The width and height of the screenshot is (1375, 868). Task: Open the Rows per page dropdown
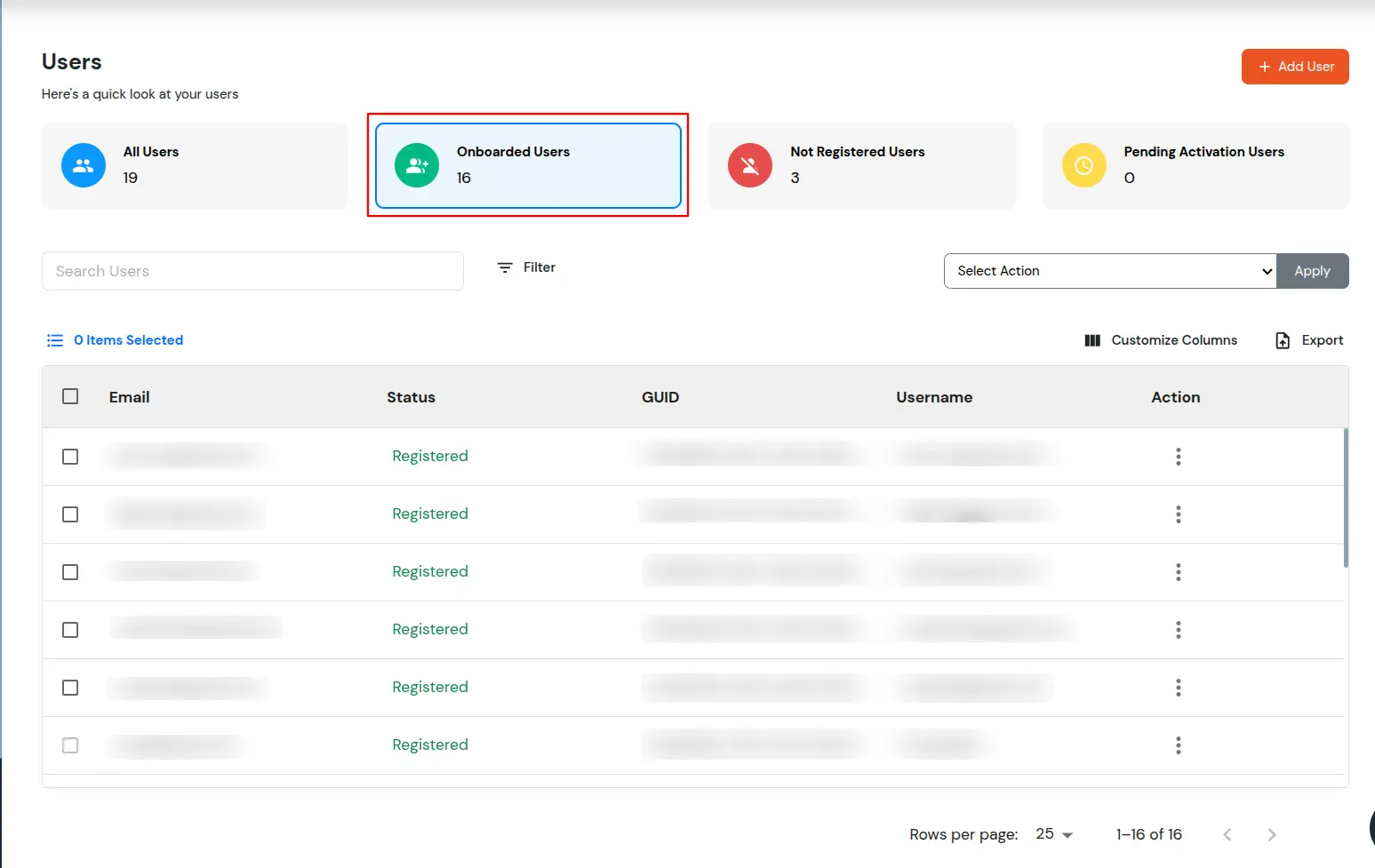point(1053,834)
